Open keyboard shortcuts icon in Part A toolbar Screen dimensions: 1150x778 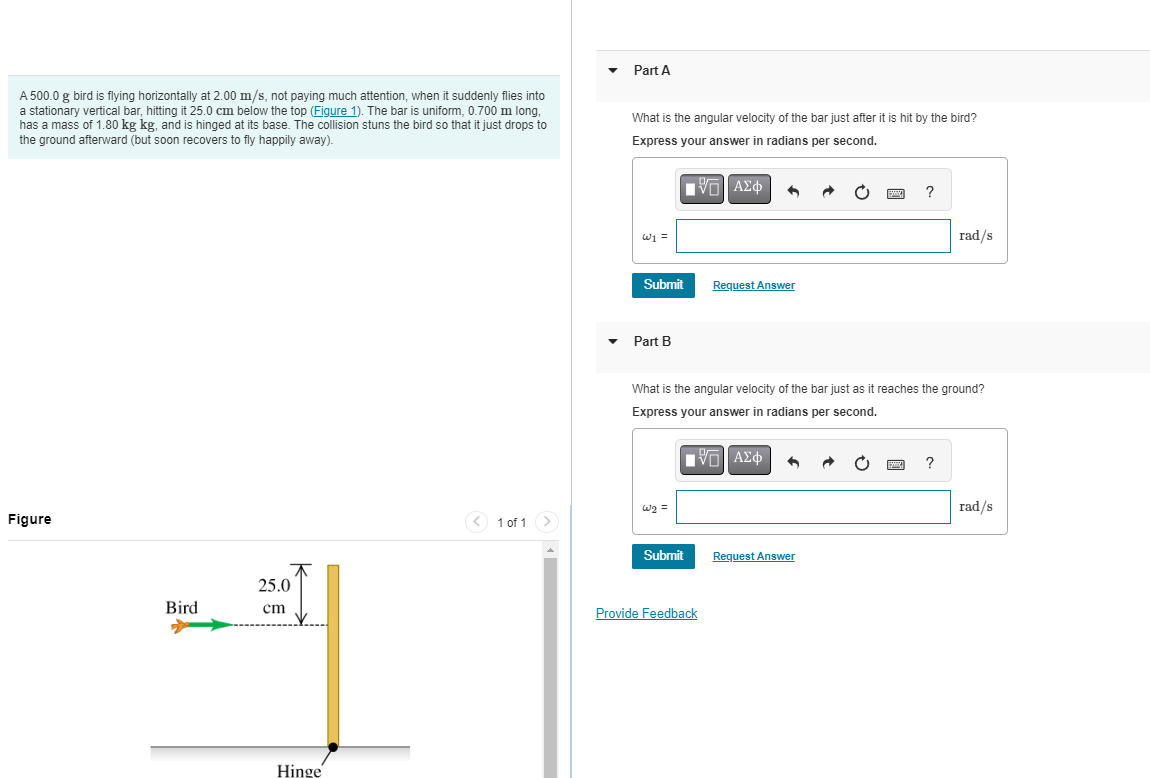coord(896,194)
